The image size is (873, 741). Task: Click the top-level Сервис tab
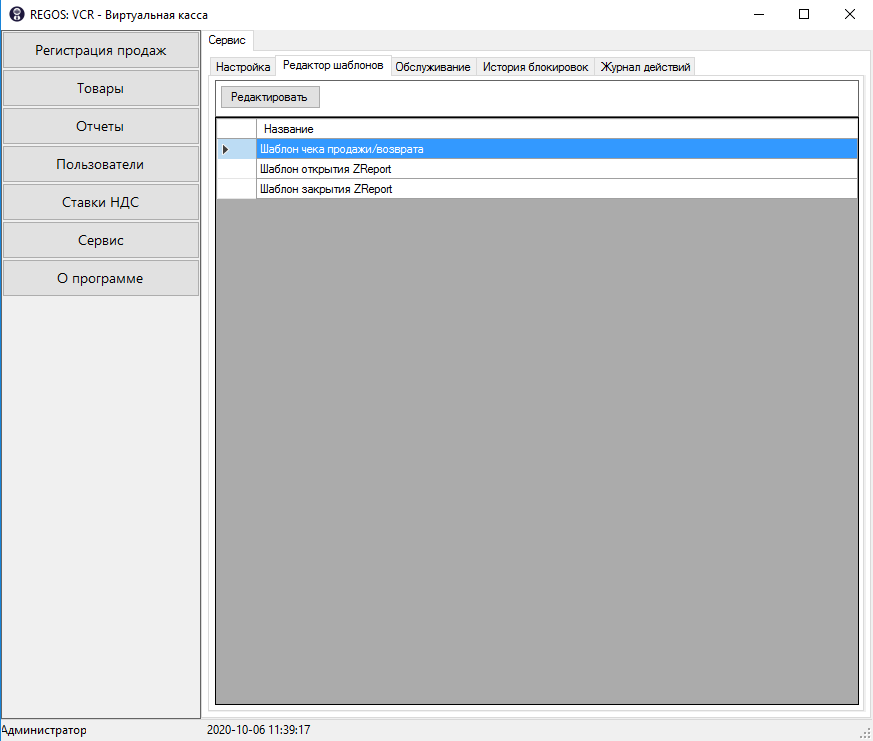pos(227,40)
